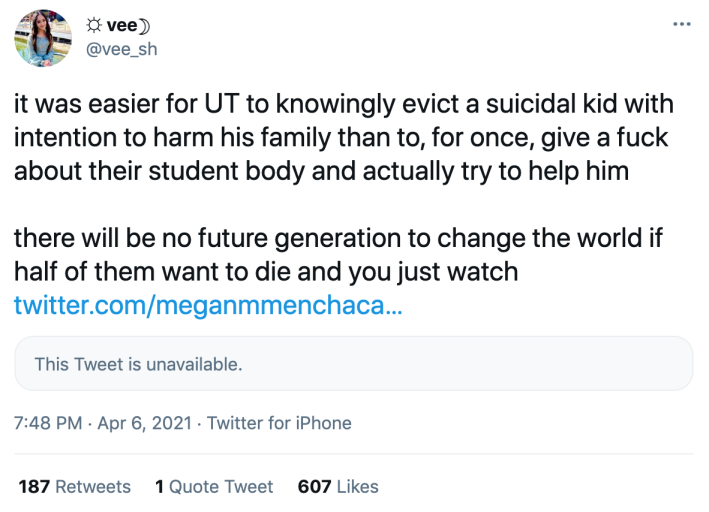Click the @vee_sh handle

[123, 49]
